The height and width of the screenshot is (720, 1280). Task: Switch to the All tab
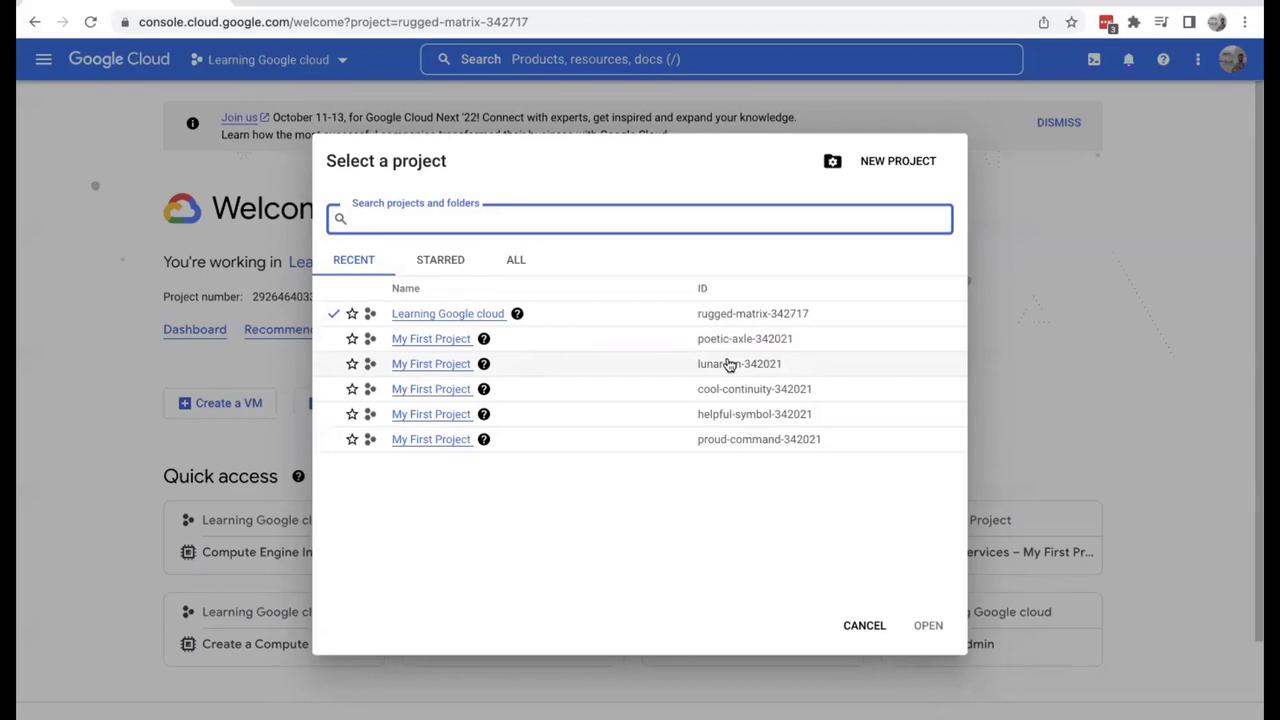(x=515, y=260)
